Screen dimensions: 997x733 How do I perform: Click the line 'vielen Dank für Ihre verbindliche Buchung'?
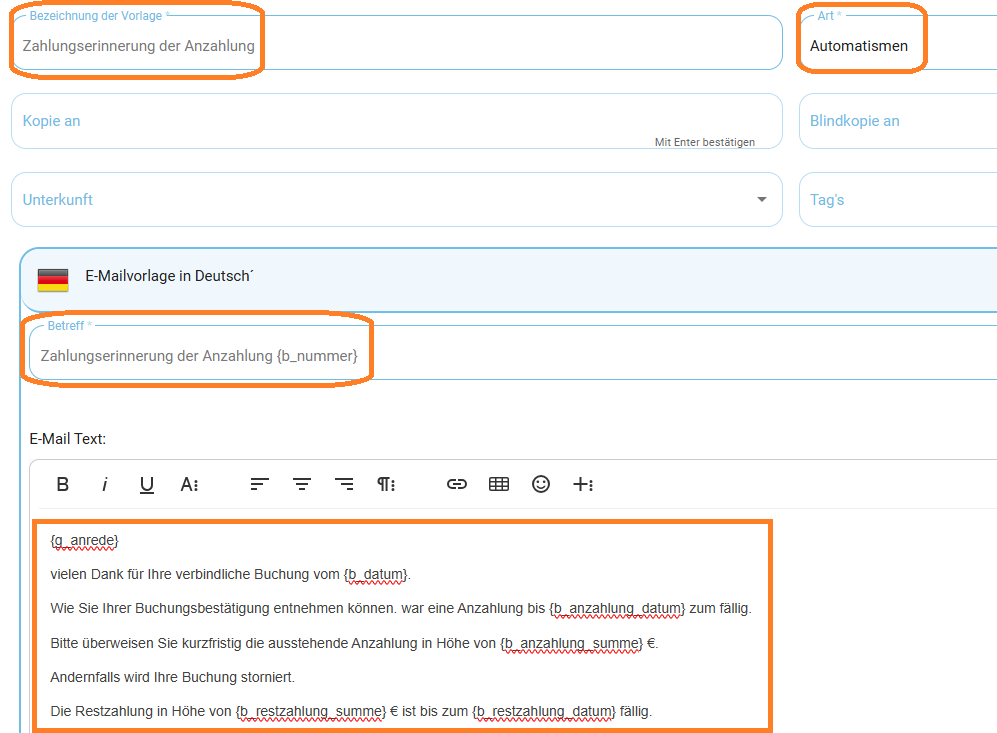[x=231, y=575]
